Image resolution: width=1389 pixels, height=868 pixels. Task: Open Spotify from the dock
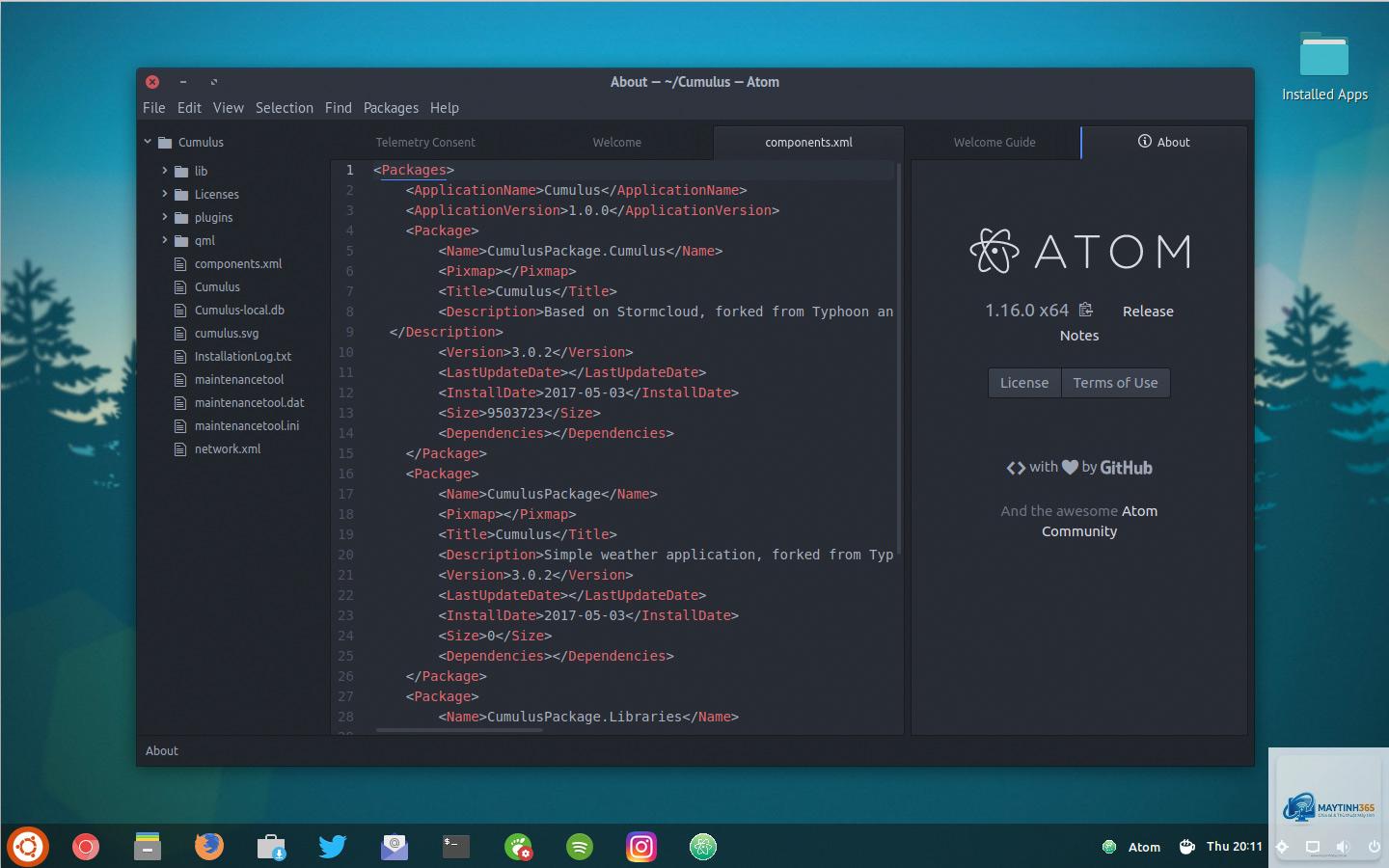tap(579, 847)
